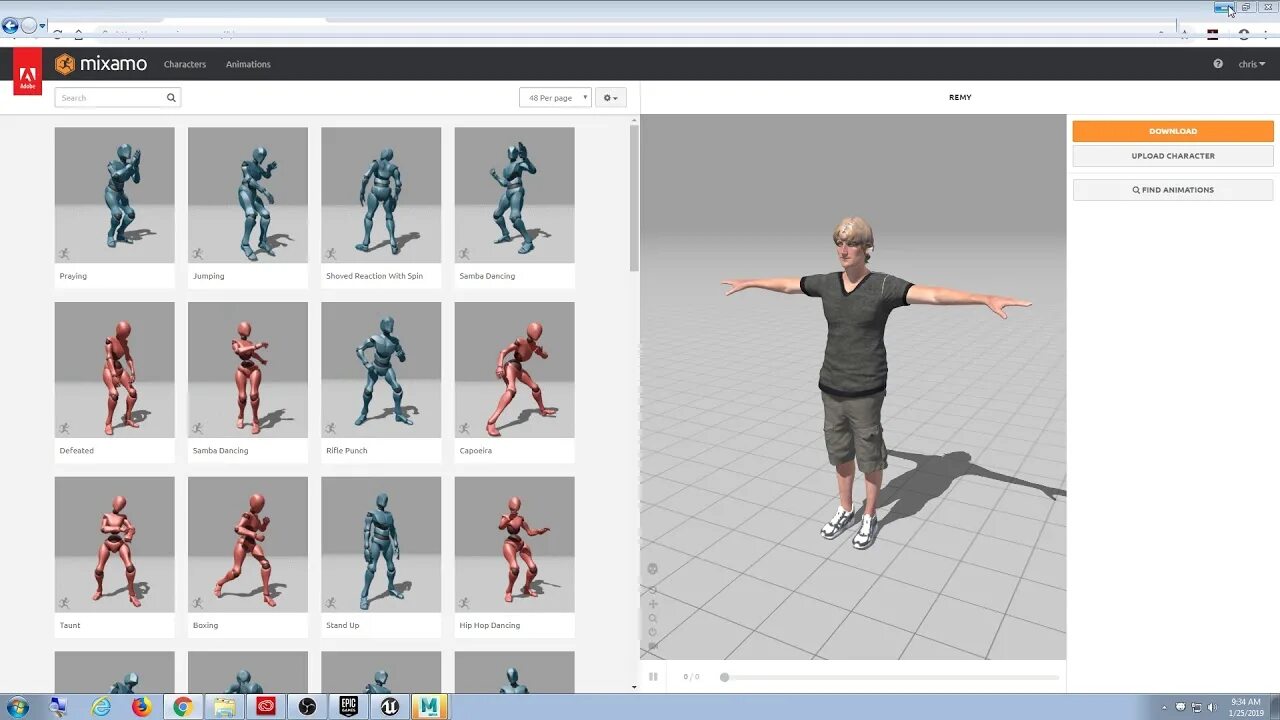The height and width of the screenshot is (720, 1280).
Task: Open Unreal Engine from the taskbar
Action: [389, 707]
